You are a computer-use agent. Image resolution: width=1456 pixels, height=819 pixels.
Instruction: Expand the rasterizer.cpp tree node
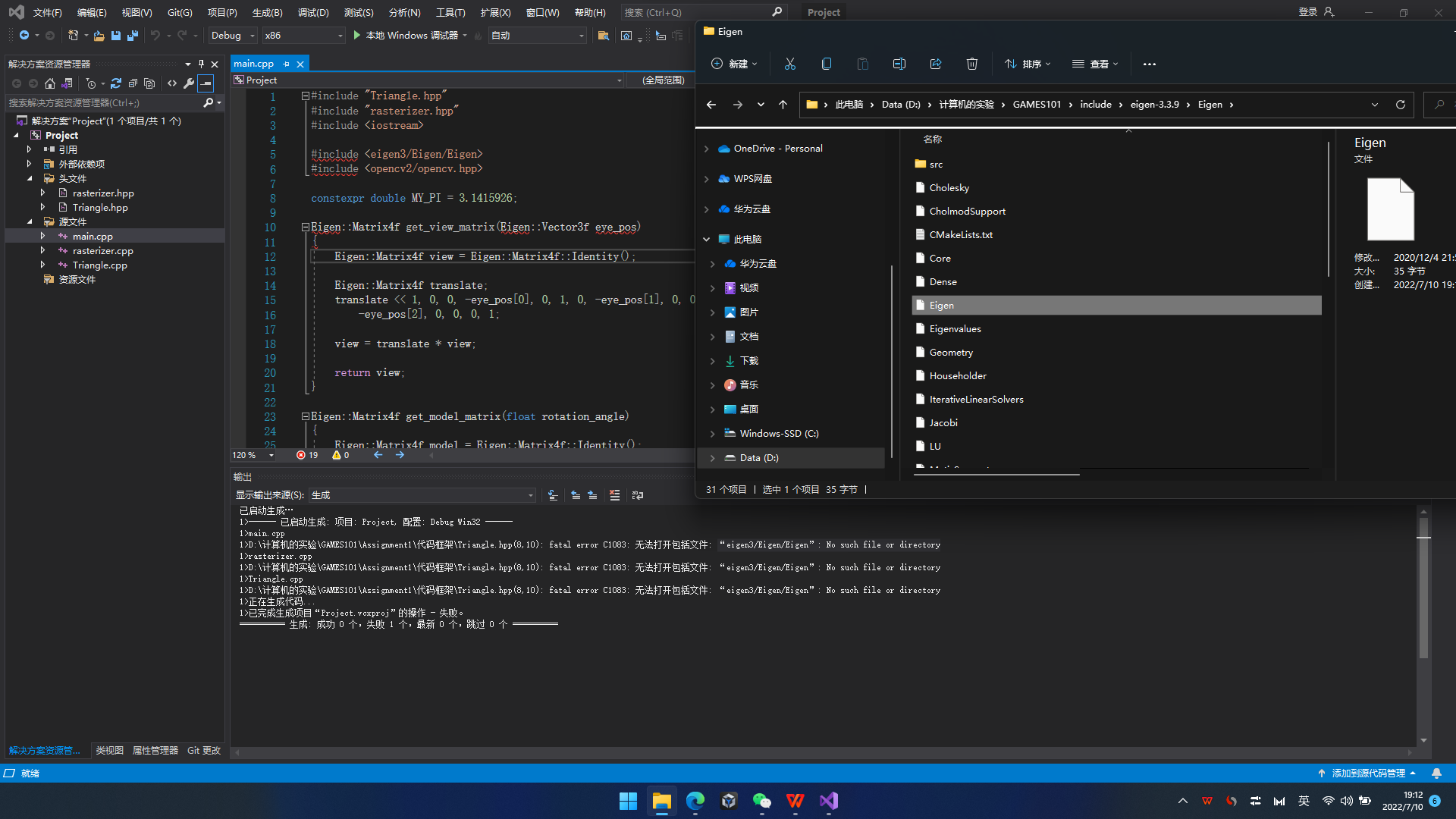pyautogui.click(x=43, y=251)
